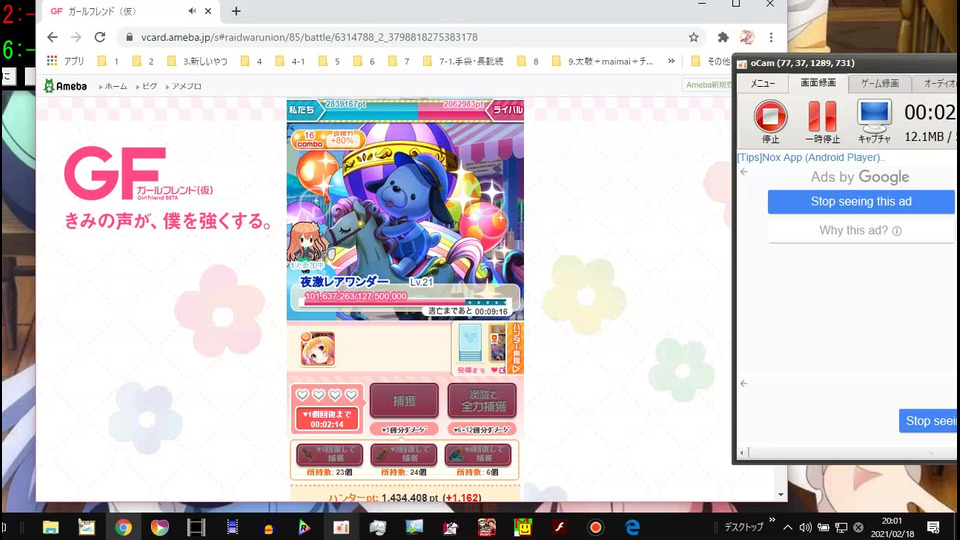Click the Chrome taskbar icon
The width and height of the screenshot is (960, 540).
pos(123,527)
